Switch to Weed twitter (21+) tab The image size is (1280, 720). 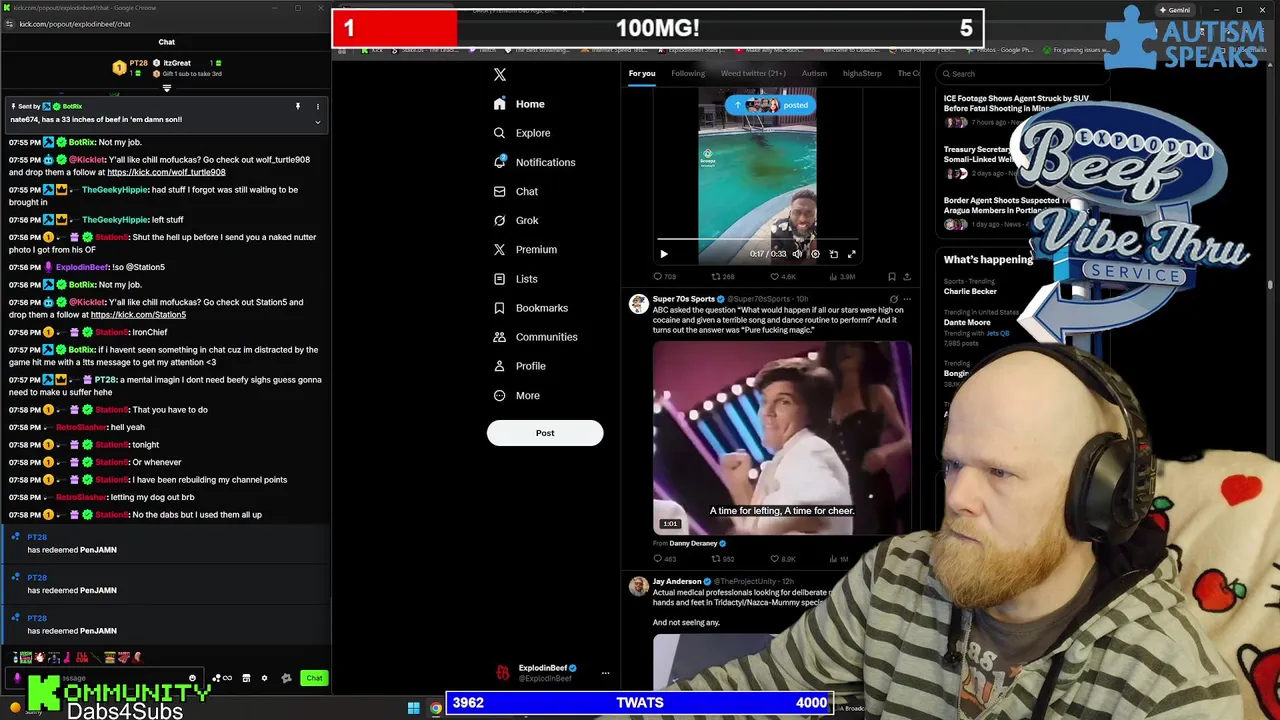pos(753,73)
